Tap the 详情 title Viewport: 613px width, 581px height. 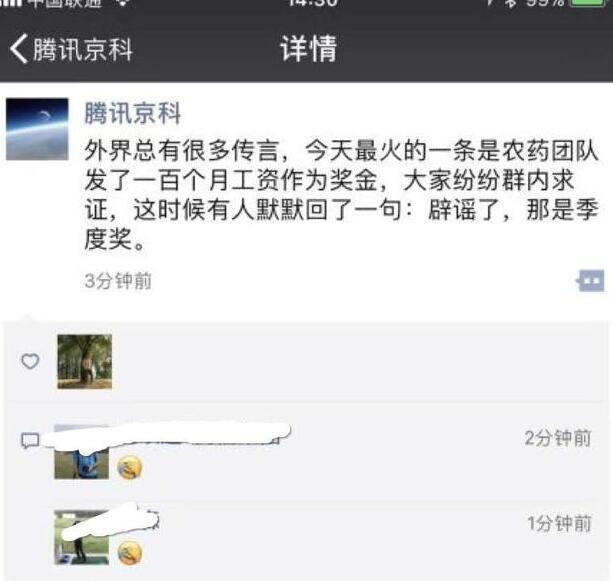[x=308, y=48]
